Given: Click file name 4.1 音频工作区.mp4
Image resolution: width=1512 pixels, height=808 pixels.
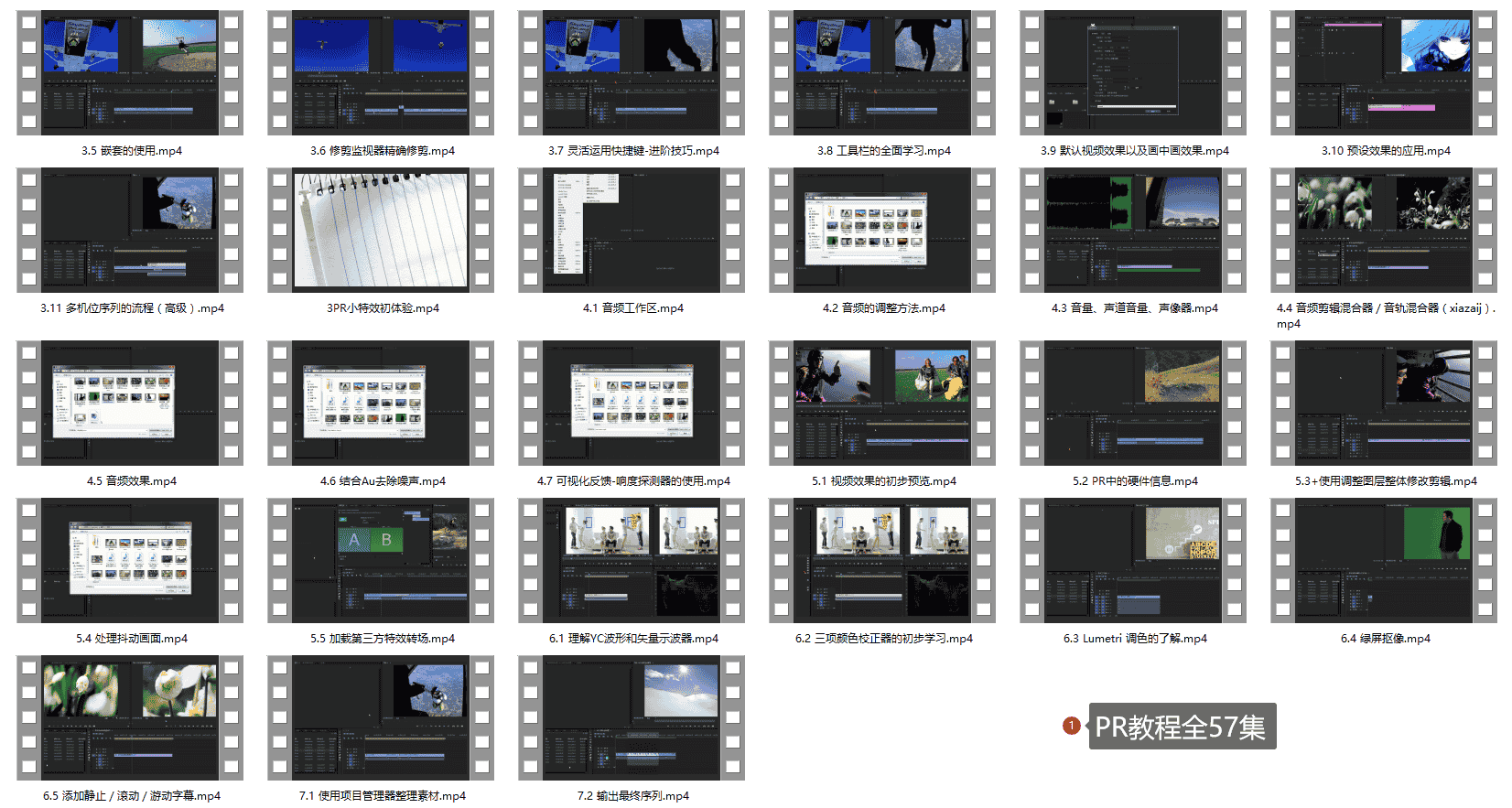Looking at the screenshot, I should tap(633, 308).
